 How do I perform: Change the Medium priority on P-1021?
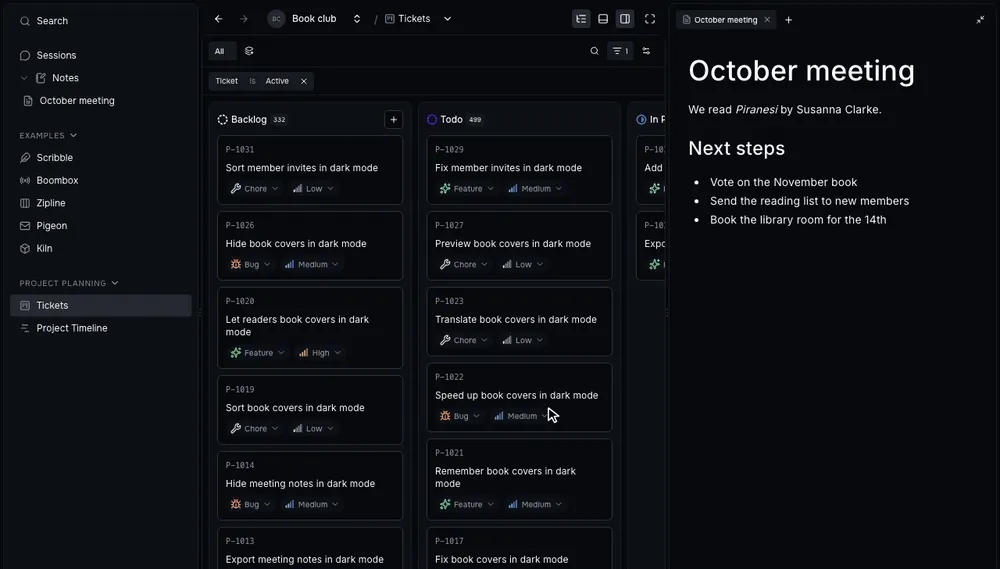[535, 505]
